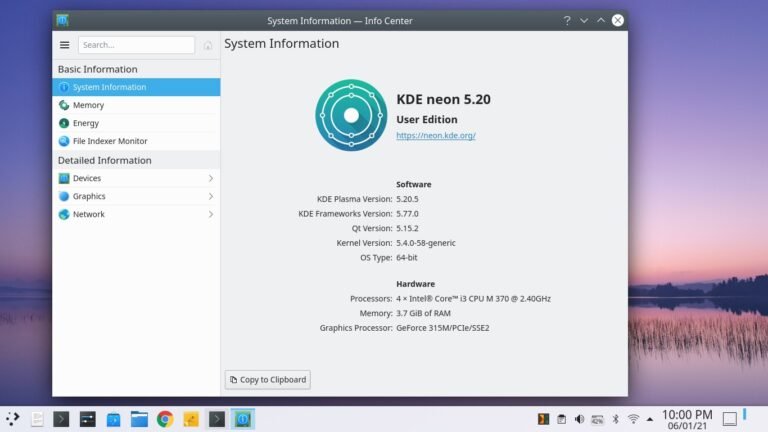The height and width of the screenshot is (432, 768).
Task: Open Bluetooth settings in system tray
Action: click(616, 419)
